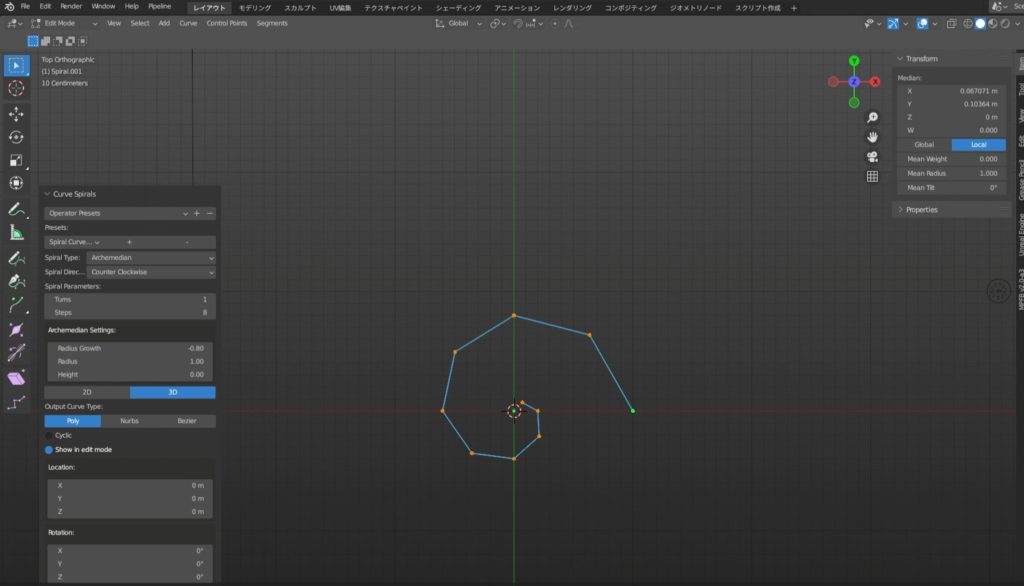1024x586 pixels.
Task: Select the Cursor tool in the toolbar
Action: click(16, 89)
